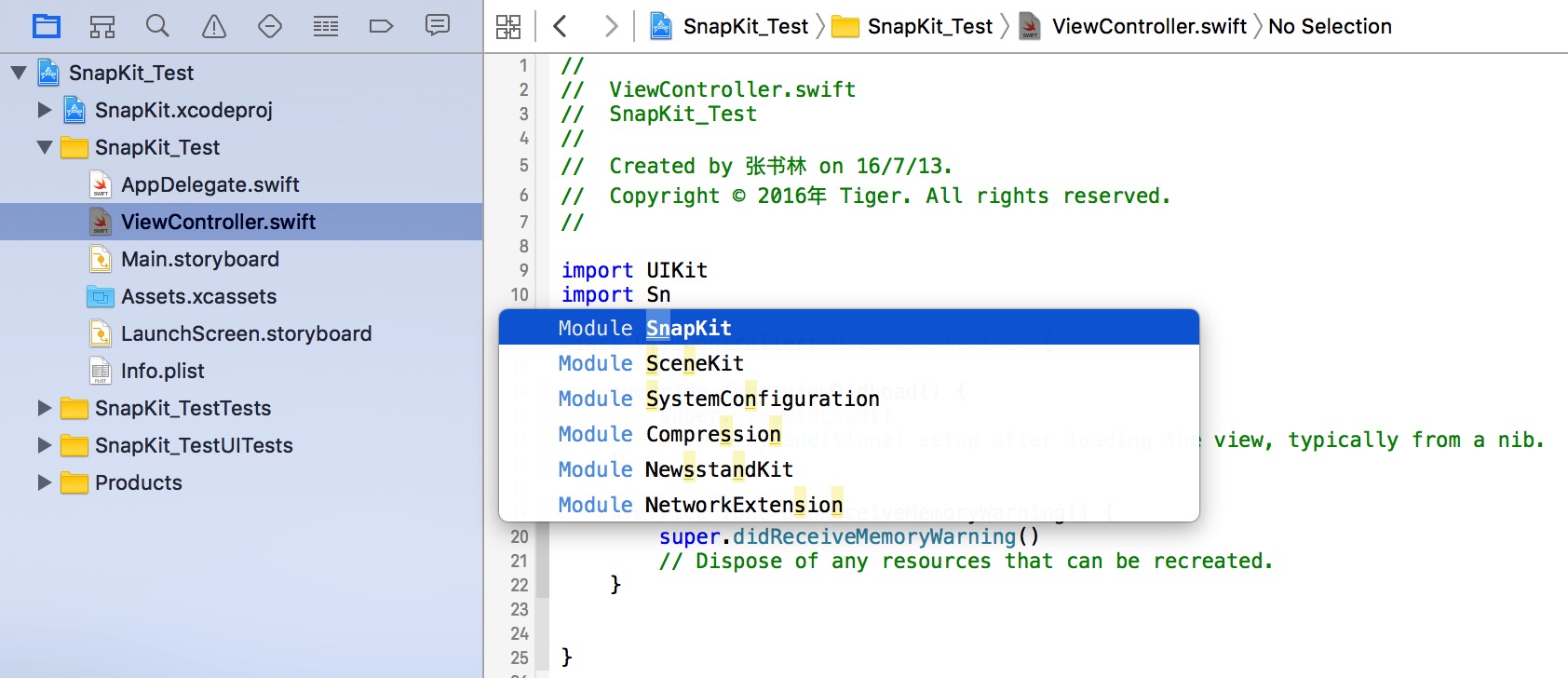Choose Module Compression completion
Screen dimensions: 1568x678
click(x=849, y=434)
